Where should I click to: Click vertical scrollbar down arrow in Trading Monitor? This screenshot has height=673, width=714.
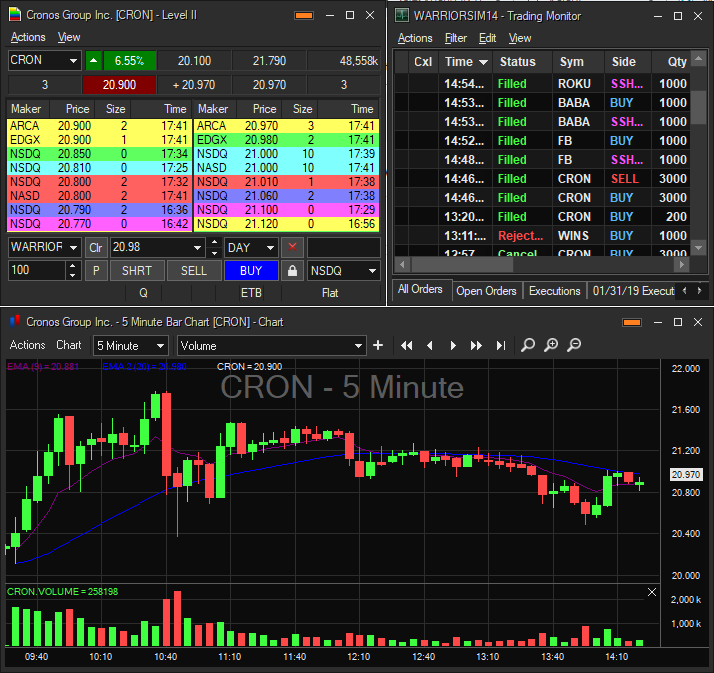(x=698, y=248)
